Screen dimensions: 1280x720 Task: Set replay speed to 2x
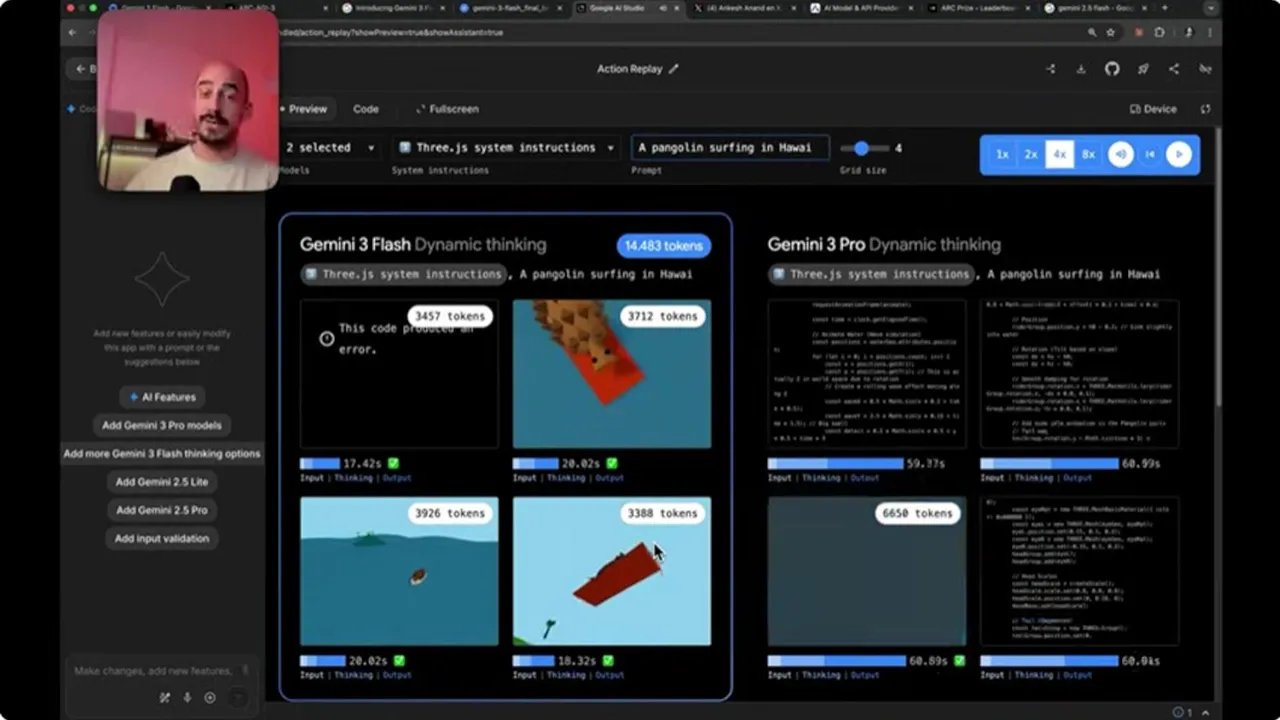1031,155
